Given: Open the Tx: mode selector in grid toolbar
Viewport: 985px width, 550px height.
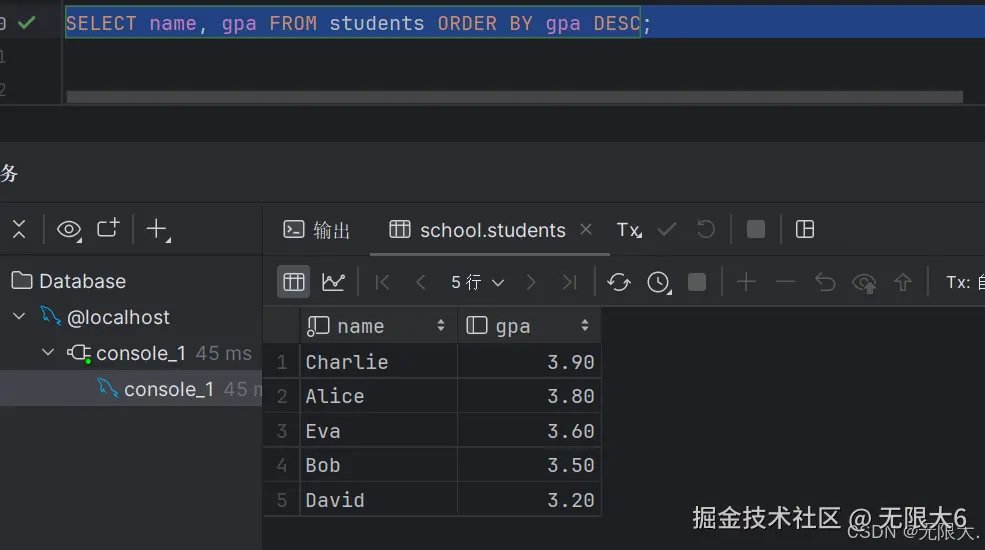Looking at the screenshot, I should (x=964, y=283).
